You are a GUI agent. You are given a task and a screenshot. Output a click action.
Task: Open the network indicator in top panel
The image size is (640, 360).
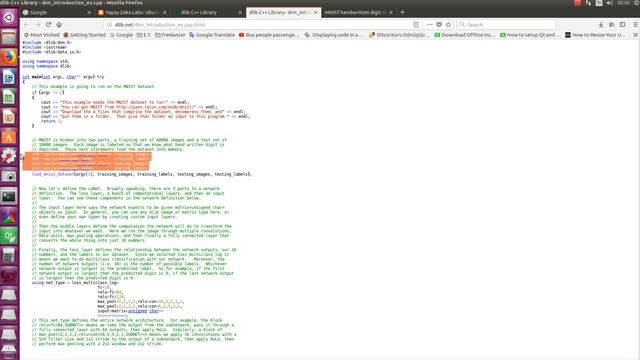tap(588, 3)
